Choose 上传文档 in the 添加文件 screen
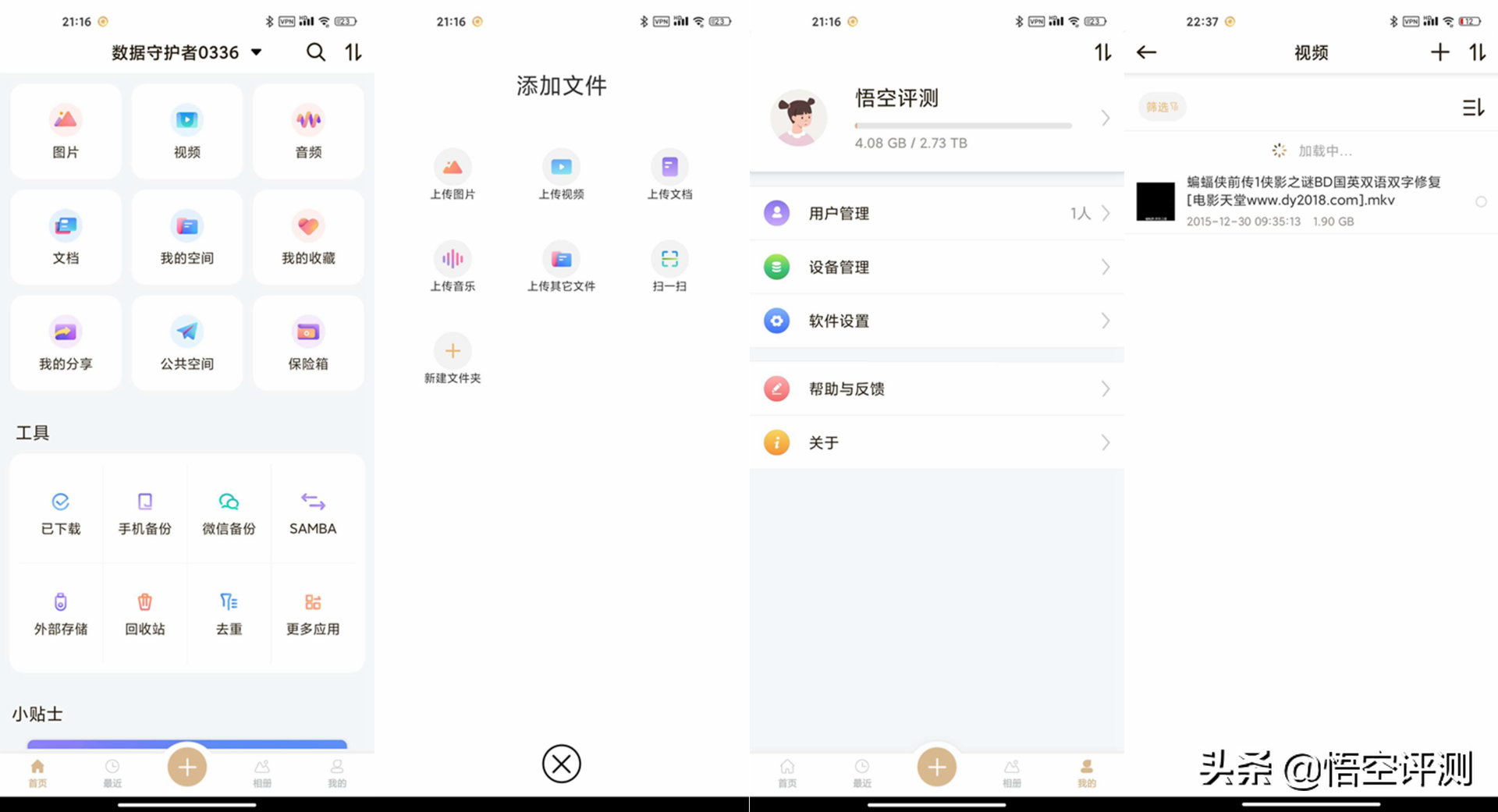 [x=669, y=175]
